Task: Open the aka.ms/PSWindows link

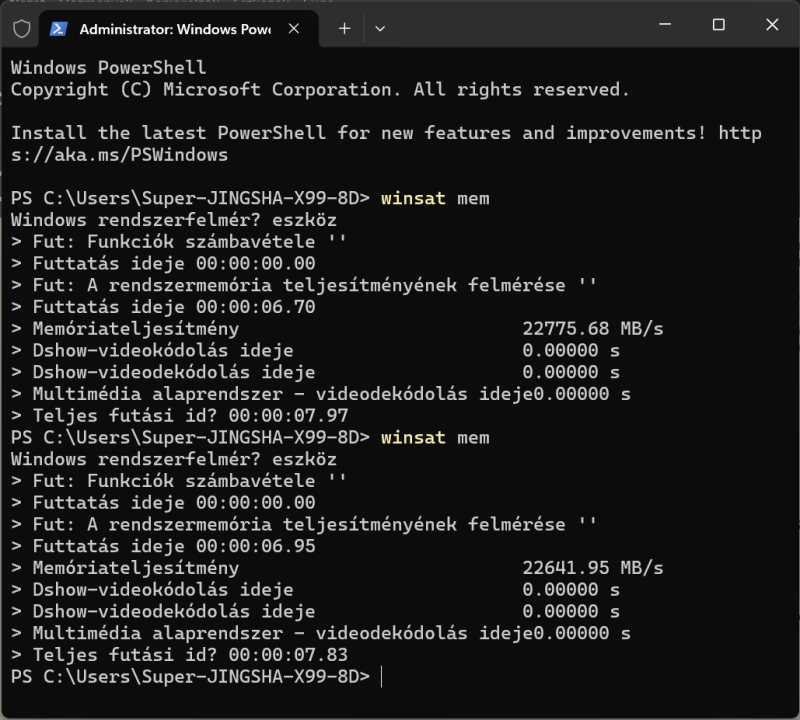Action: point(386,144)
